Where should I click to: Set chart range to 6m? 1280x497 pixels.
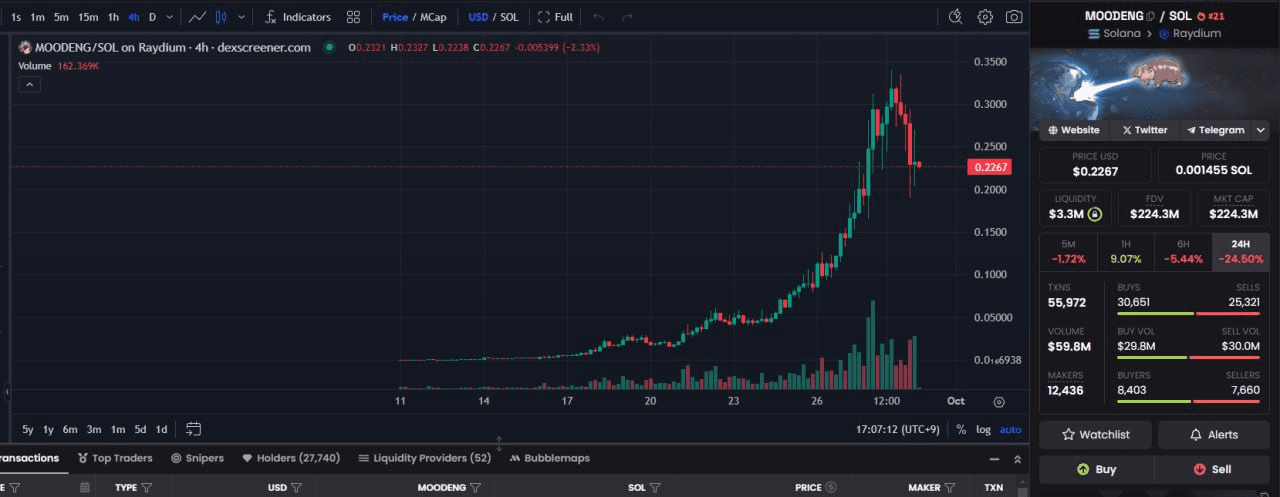click(70, 429)
